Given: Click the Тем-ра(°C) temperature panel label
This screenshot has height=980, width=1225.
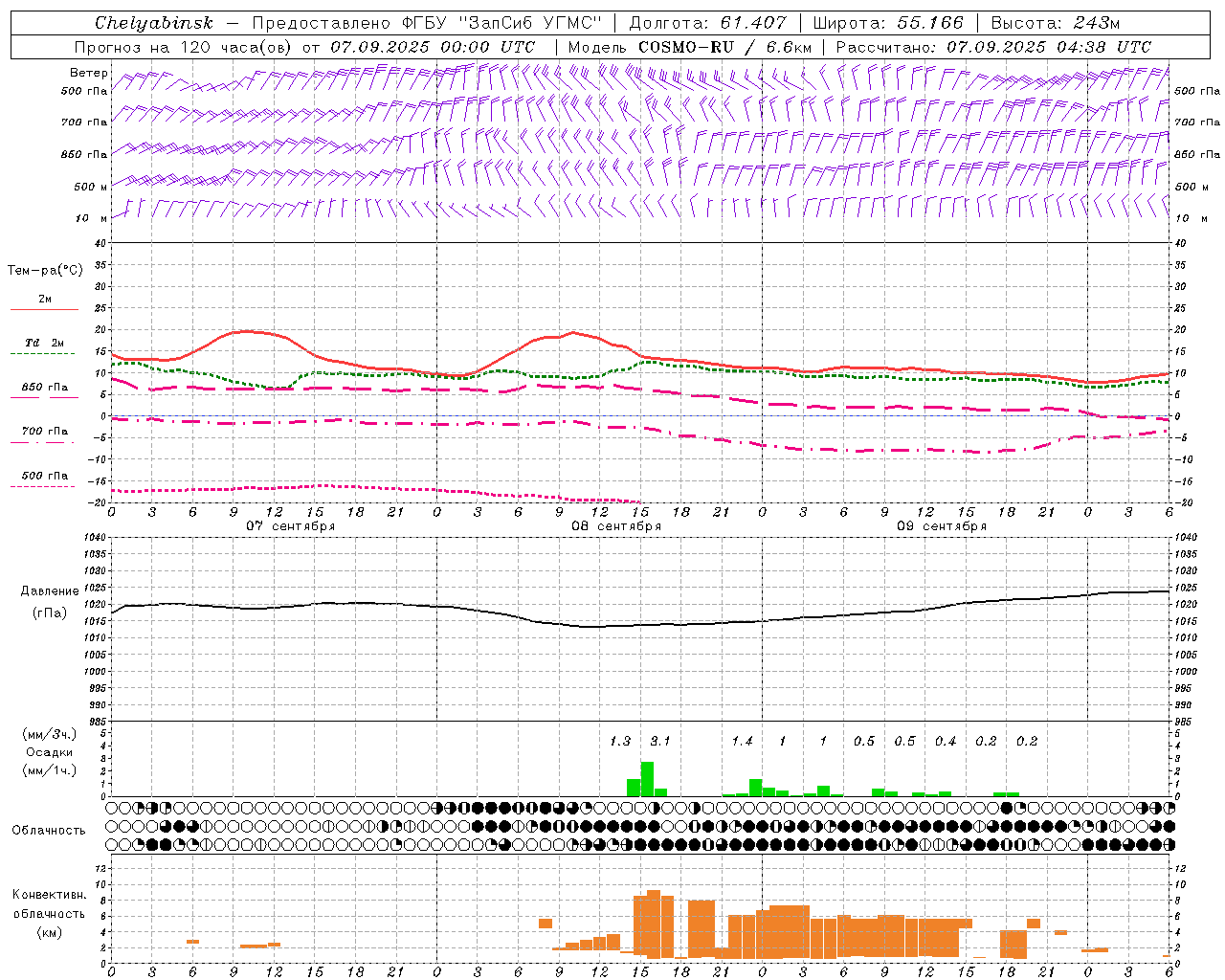Looking at the screenshot, I should 45,271.
